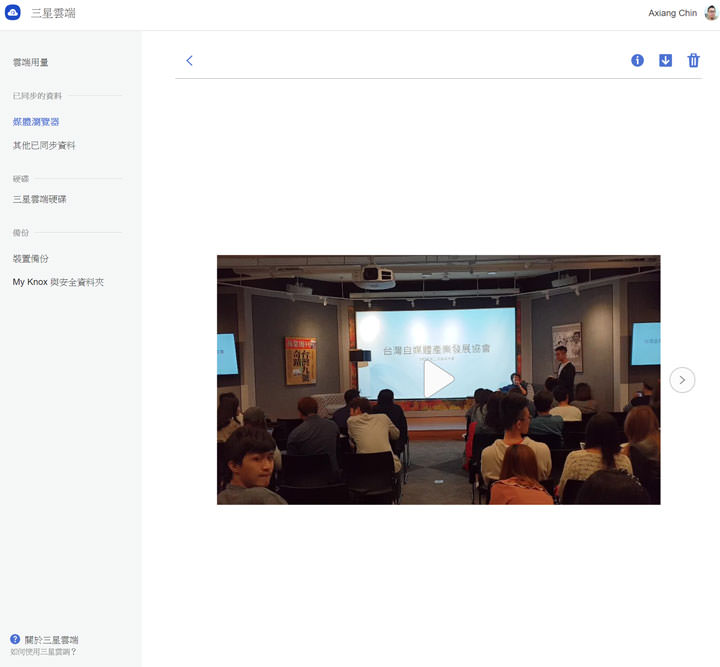720x667 pixels.
Task: Open My Knox 與安全資料夾
Action: 58,283
